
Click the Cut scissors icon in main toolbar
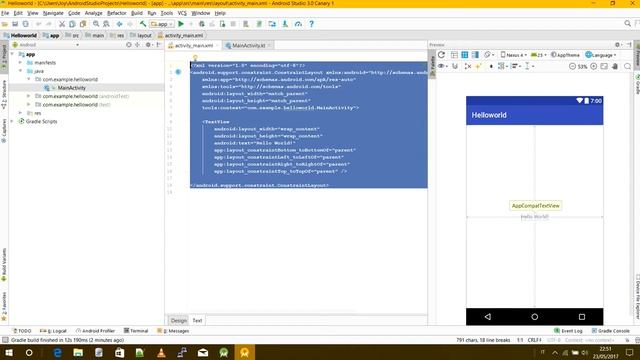pos(62,24)
